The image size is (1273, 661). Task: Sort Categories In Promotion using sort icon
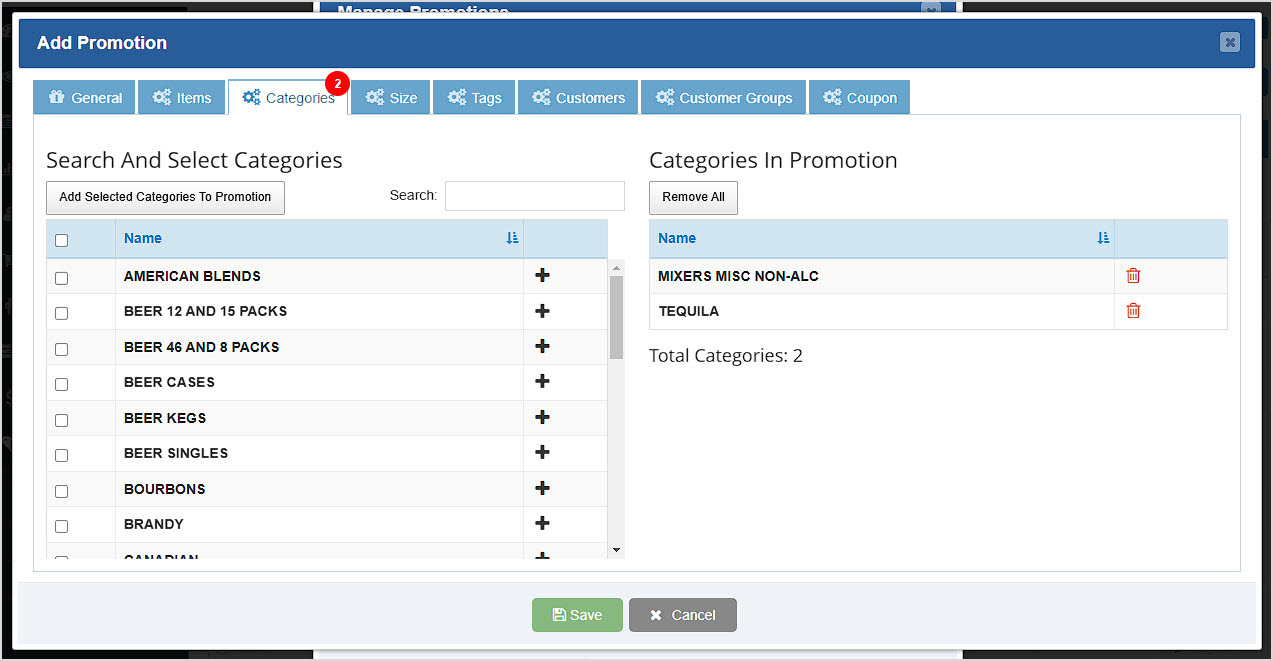pyautogui.click(x=1103, y=238)
